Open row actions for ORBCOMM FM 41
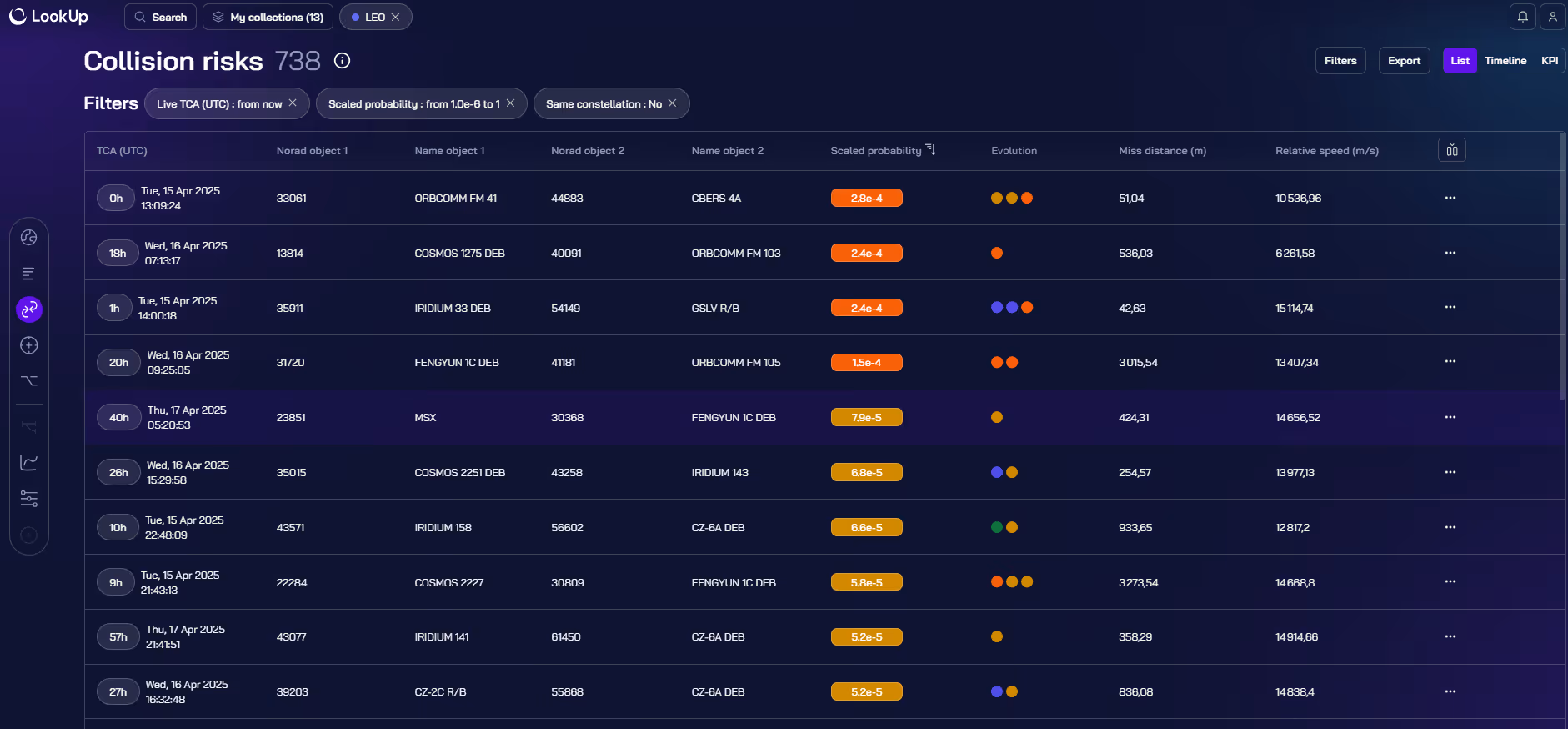The image size is (1568, 729). click(1450, 198)
